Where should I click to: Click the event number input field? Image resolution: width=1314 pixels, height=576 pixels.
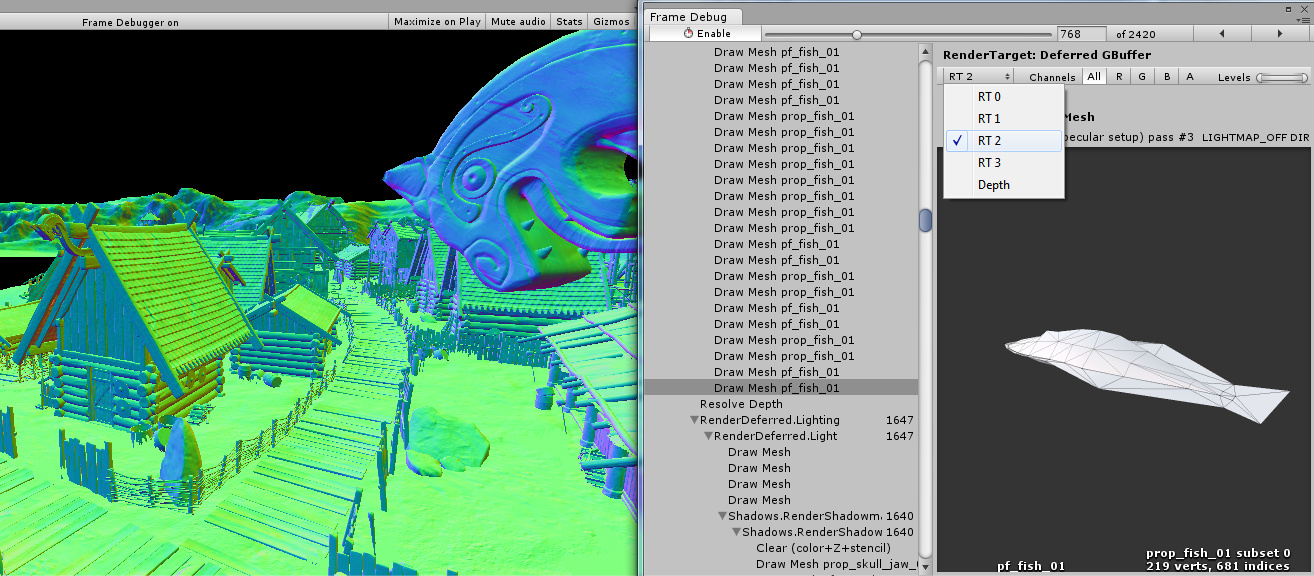click(1082, 34)
